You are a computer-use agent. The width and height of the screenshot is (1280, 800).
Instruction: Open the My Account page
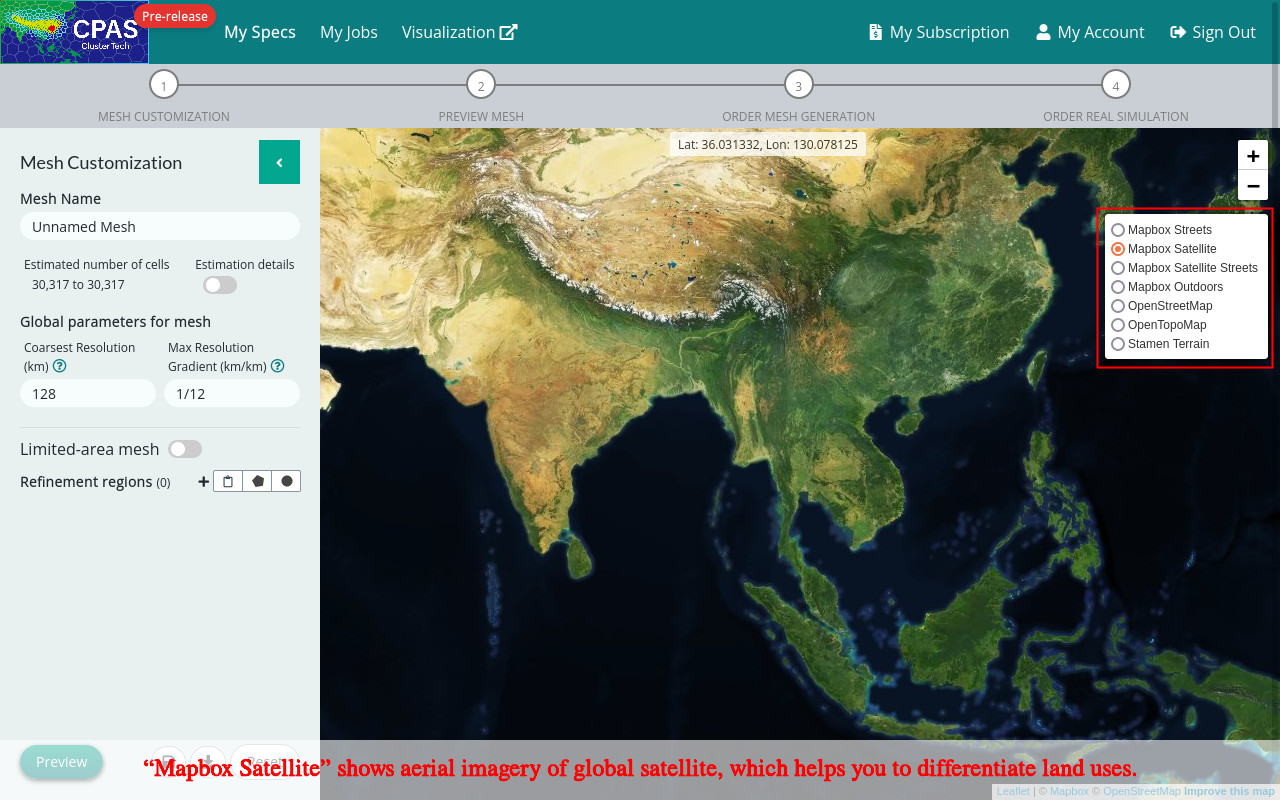[x=1090, y=32]
